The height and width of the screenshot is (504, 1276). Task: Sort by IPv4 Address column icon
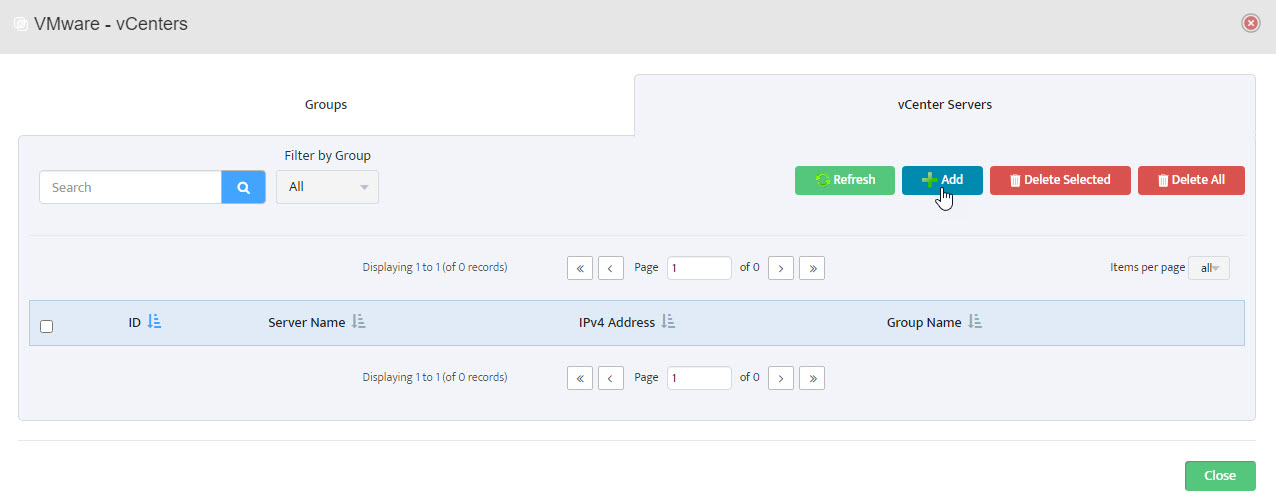tap(669, 322)
